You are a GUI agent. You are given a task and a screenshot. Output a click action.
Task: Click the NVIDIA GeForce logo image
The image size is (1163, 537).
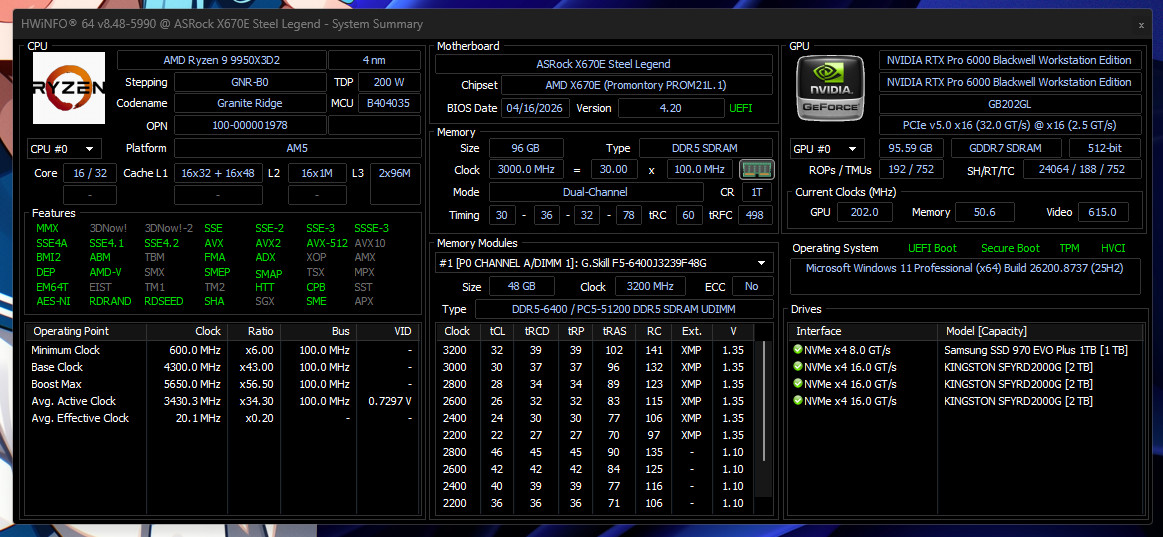tap(831, 88)
